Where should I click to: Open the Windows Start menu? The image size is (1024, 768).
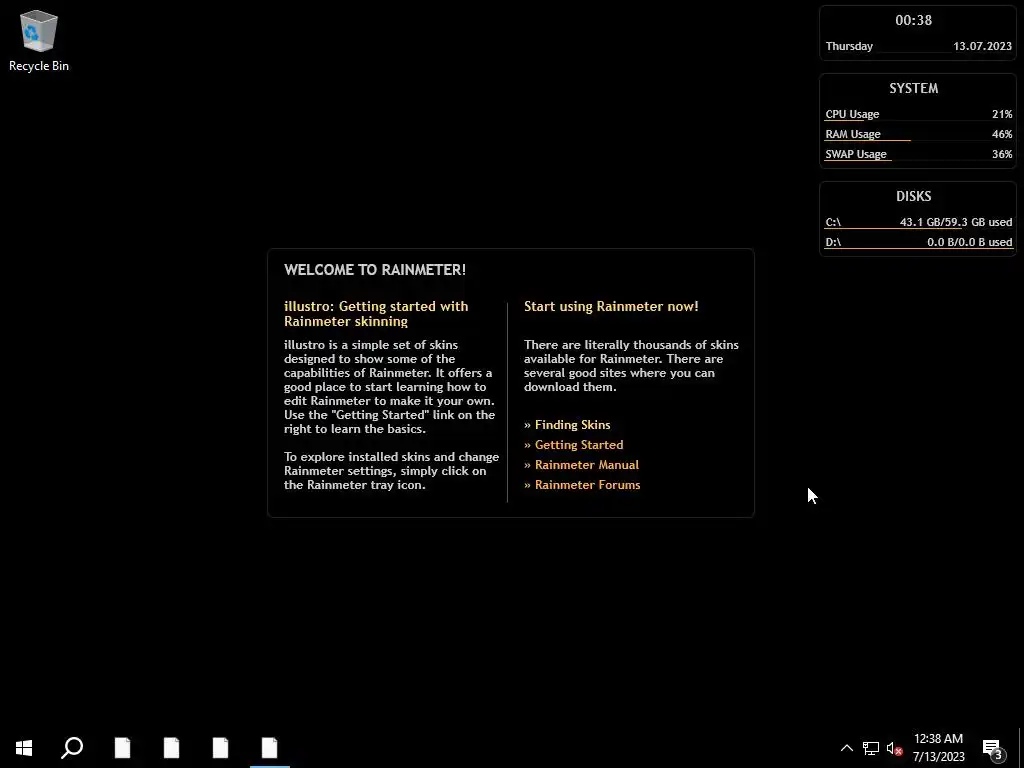pos(24,748)
